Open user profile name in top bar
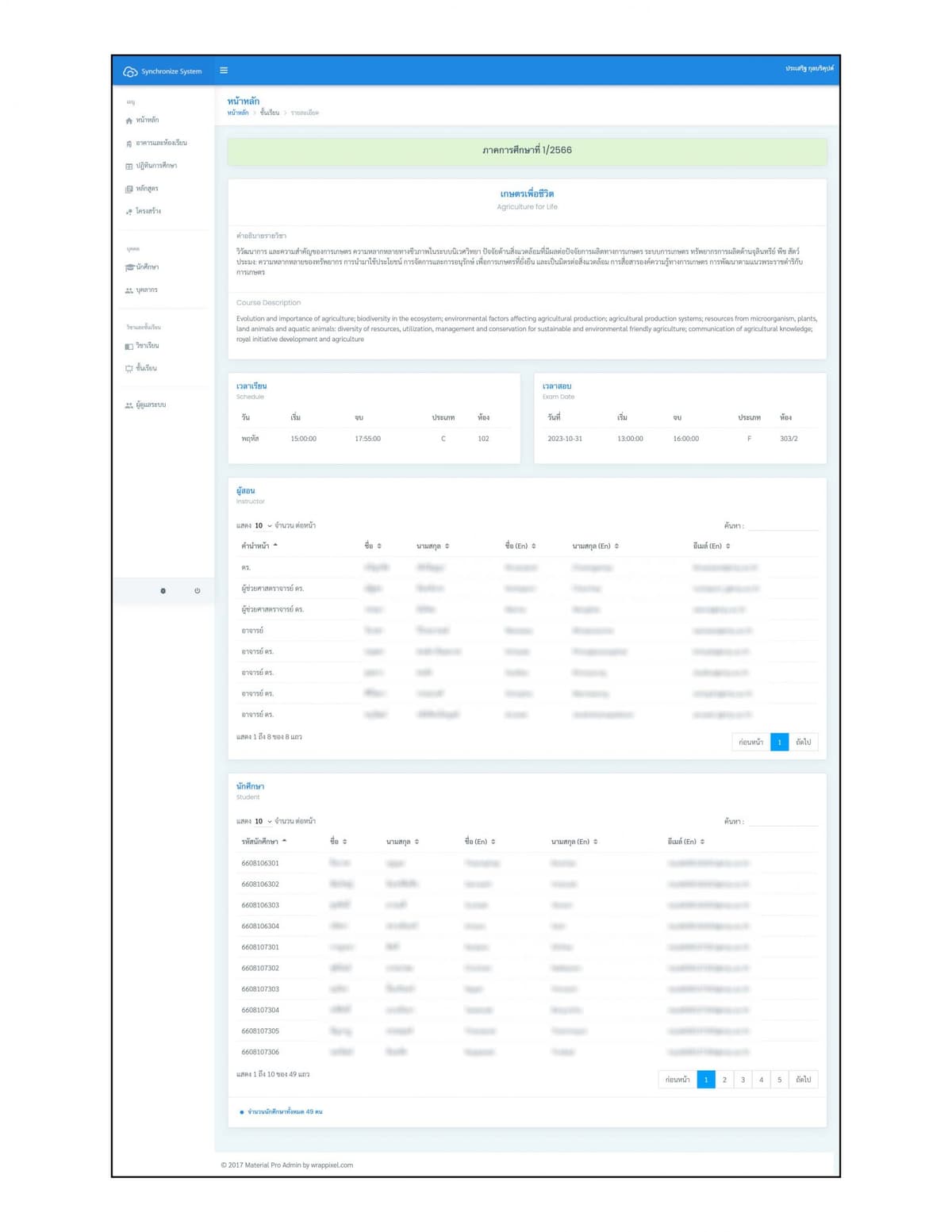The width and height of the screenshot is (952, 1232). pos(809,69)
